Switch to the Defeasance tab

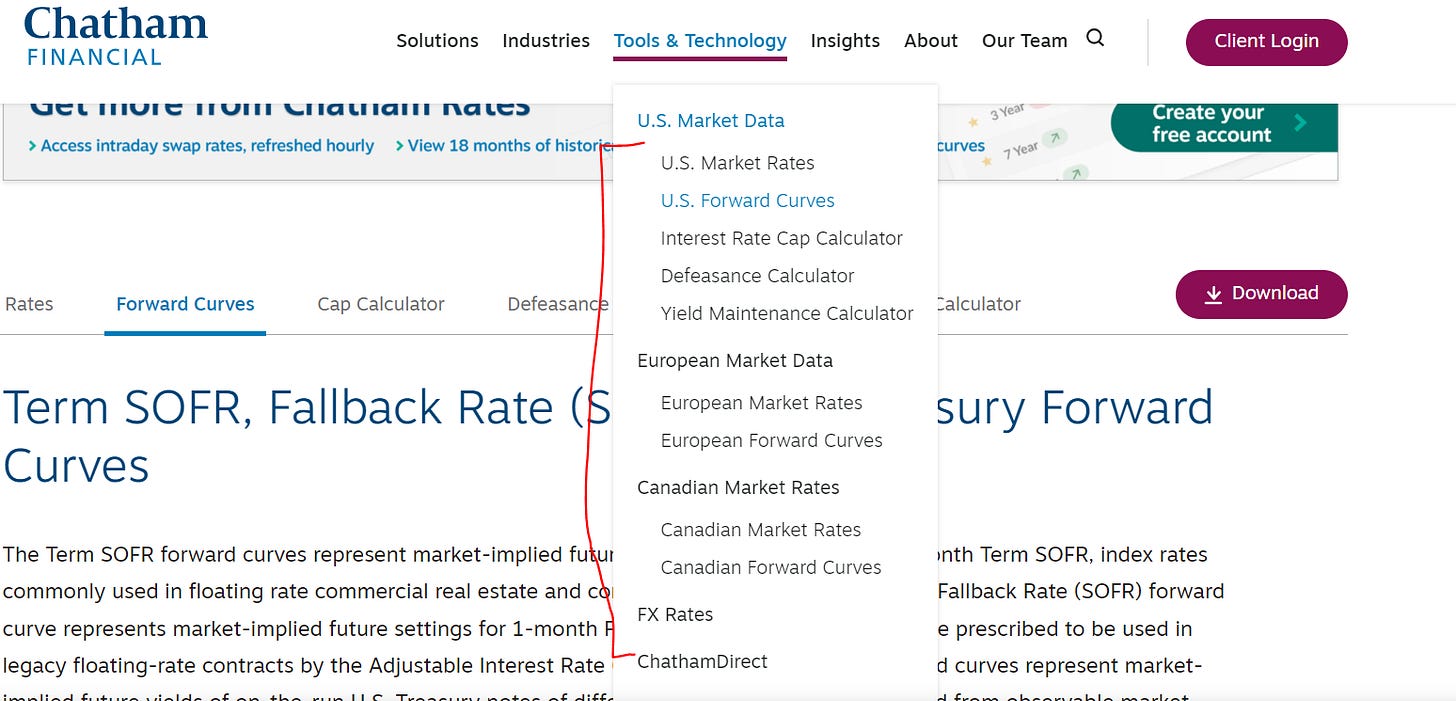point(557,304)
